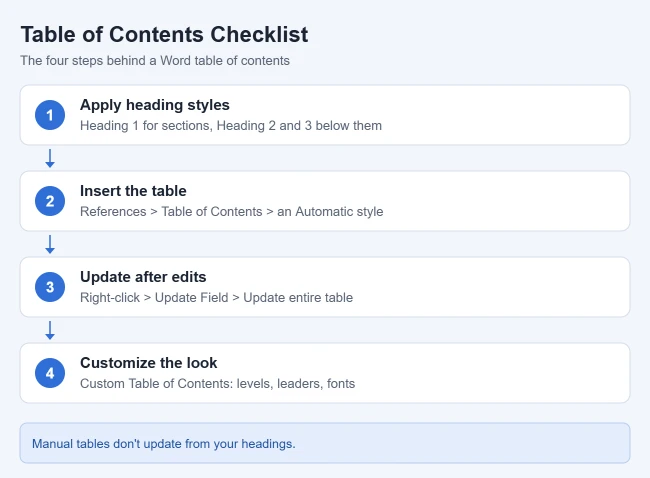
Task: Click 'References > Table of Contents' description
Action: [231, 211]
